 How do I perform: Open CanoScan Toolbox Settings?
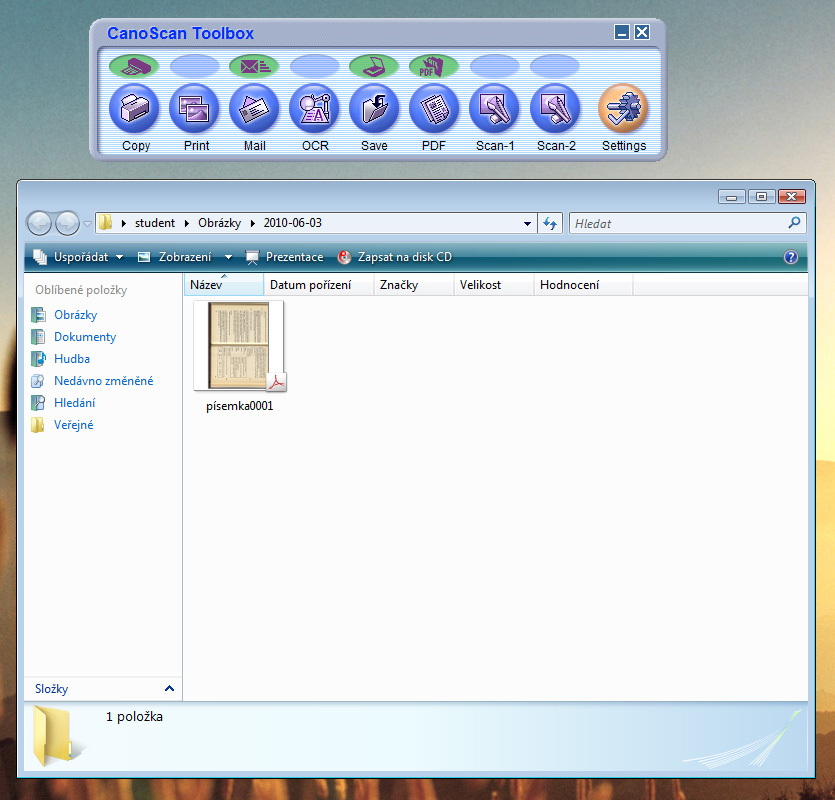point(623,109)
